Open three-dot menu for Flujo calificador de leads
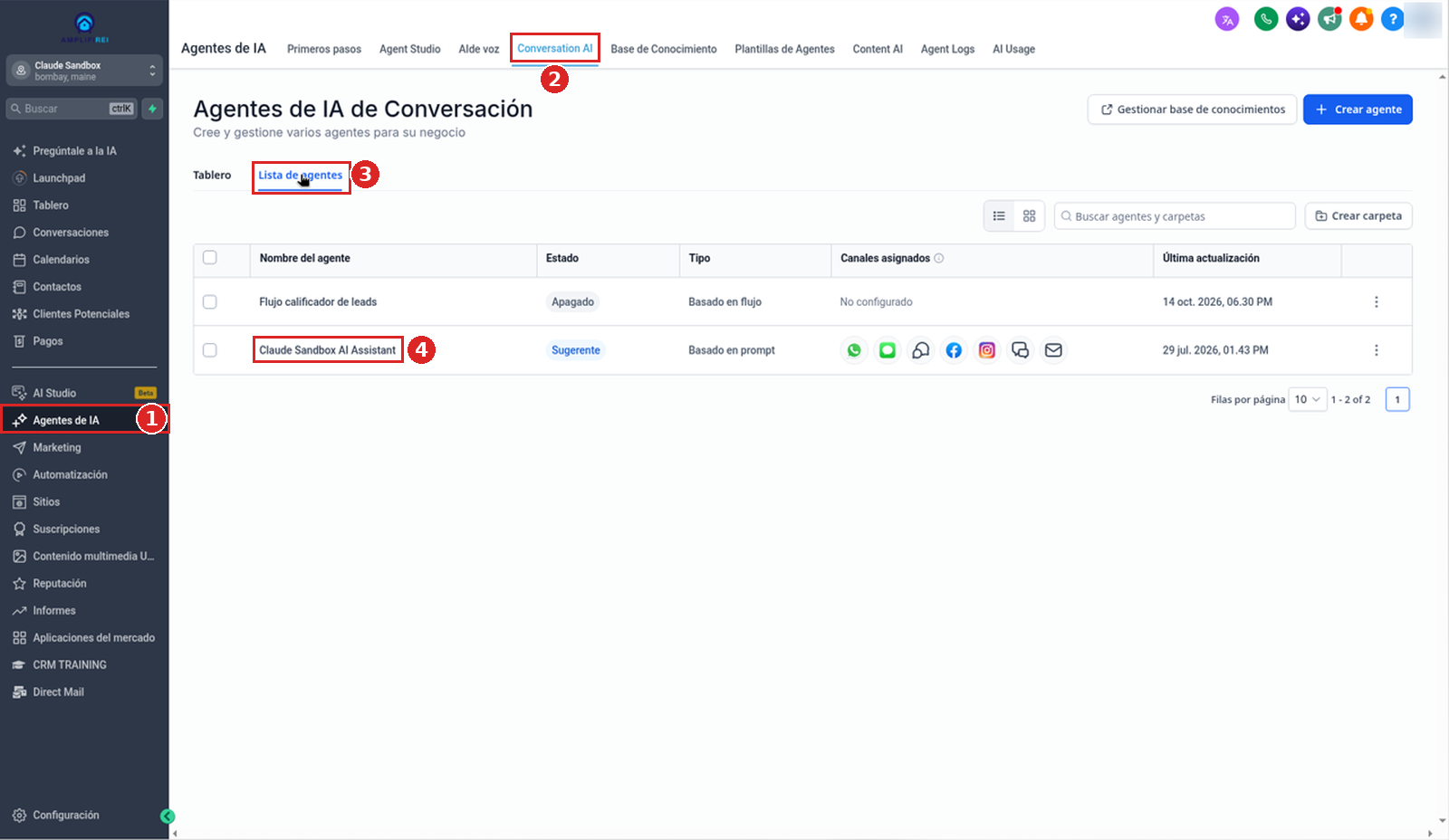 click(x=1376, y=302)
